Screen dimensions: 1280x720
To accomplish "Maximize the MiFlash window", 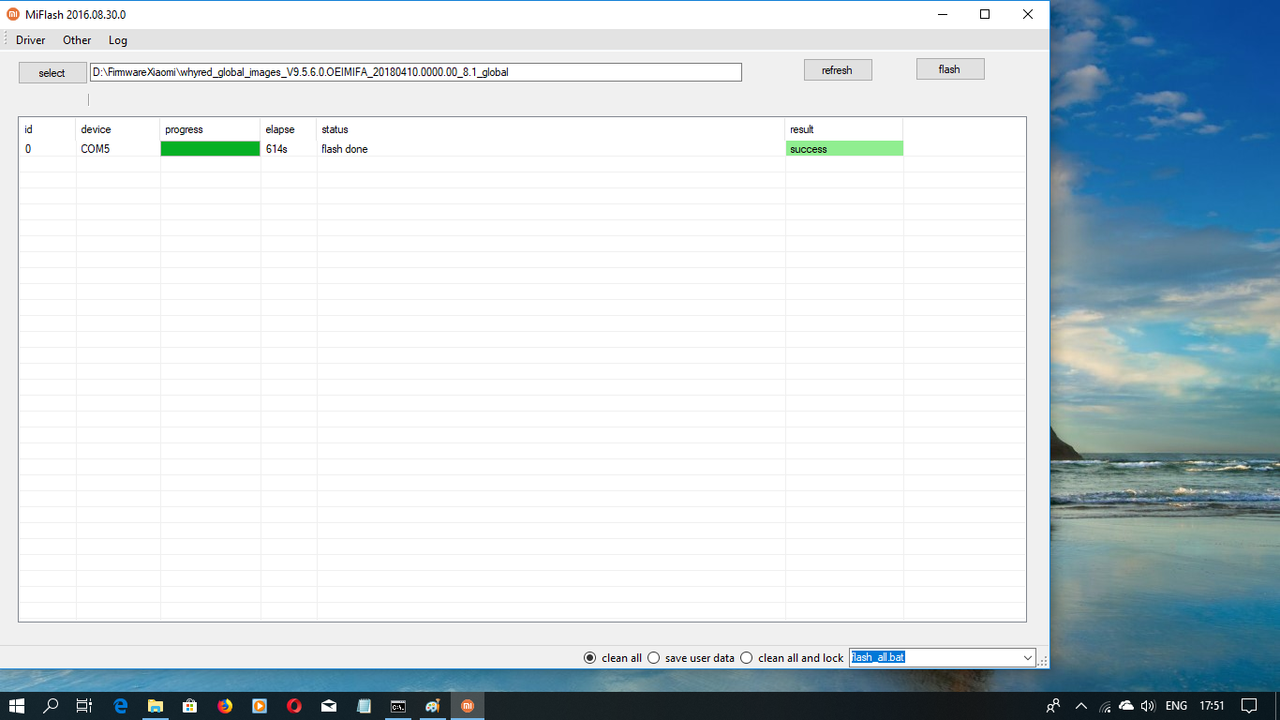I will pos(985,14).
